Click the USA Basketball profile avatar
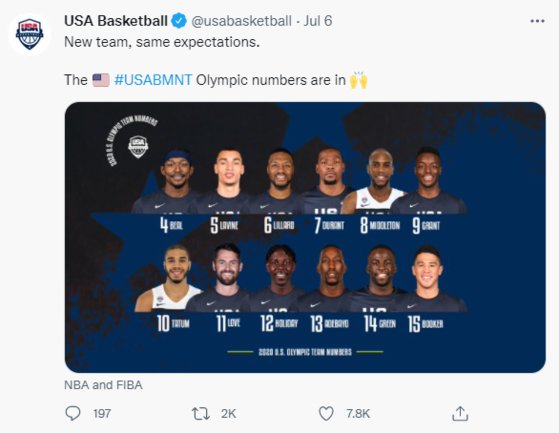 click(30, 34)
